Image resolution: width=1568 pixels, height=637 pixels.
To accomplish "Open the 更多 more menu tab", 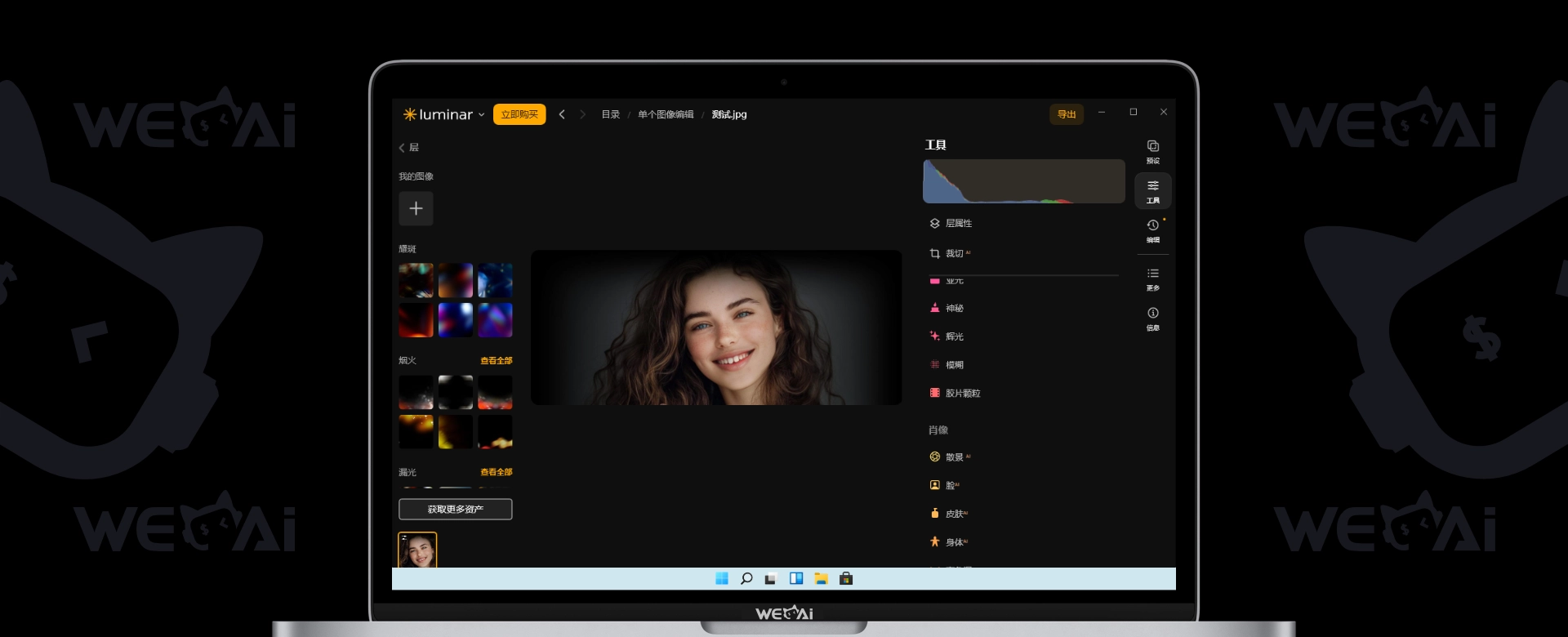I will click(x=1153, y=278).
